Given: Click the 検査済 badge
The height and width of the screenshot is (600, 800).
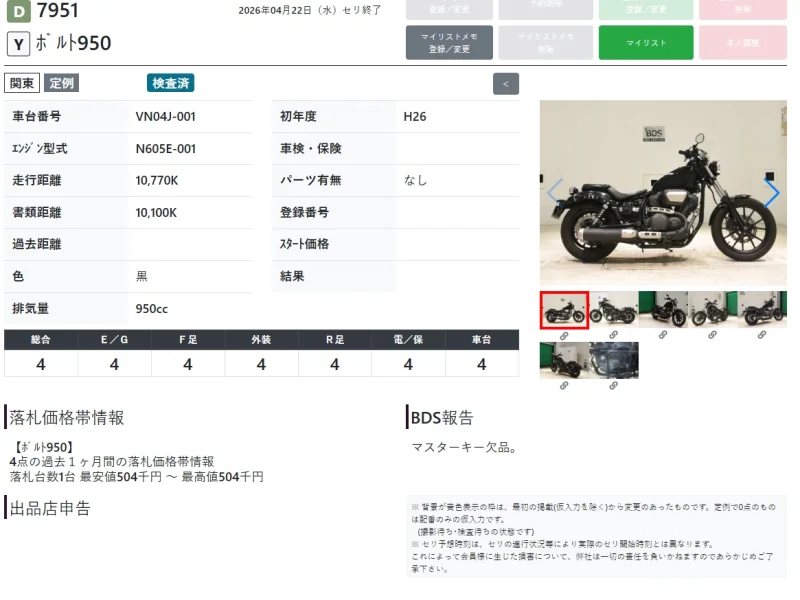Looking at the screenshot, I should (x=170, y=83).
